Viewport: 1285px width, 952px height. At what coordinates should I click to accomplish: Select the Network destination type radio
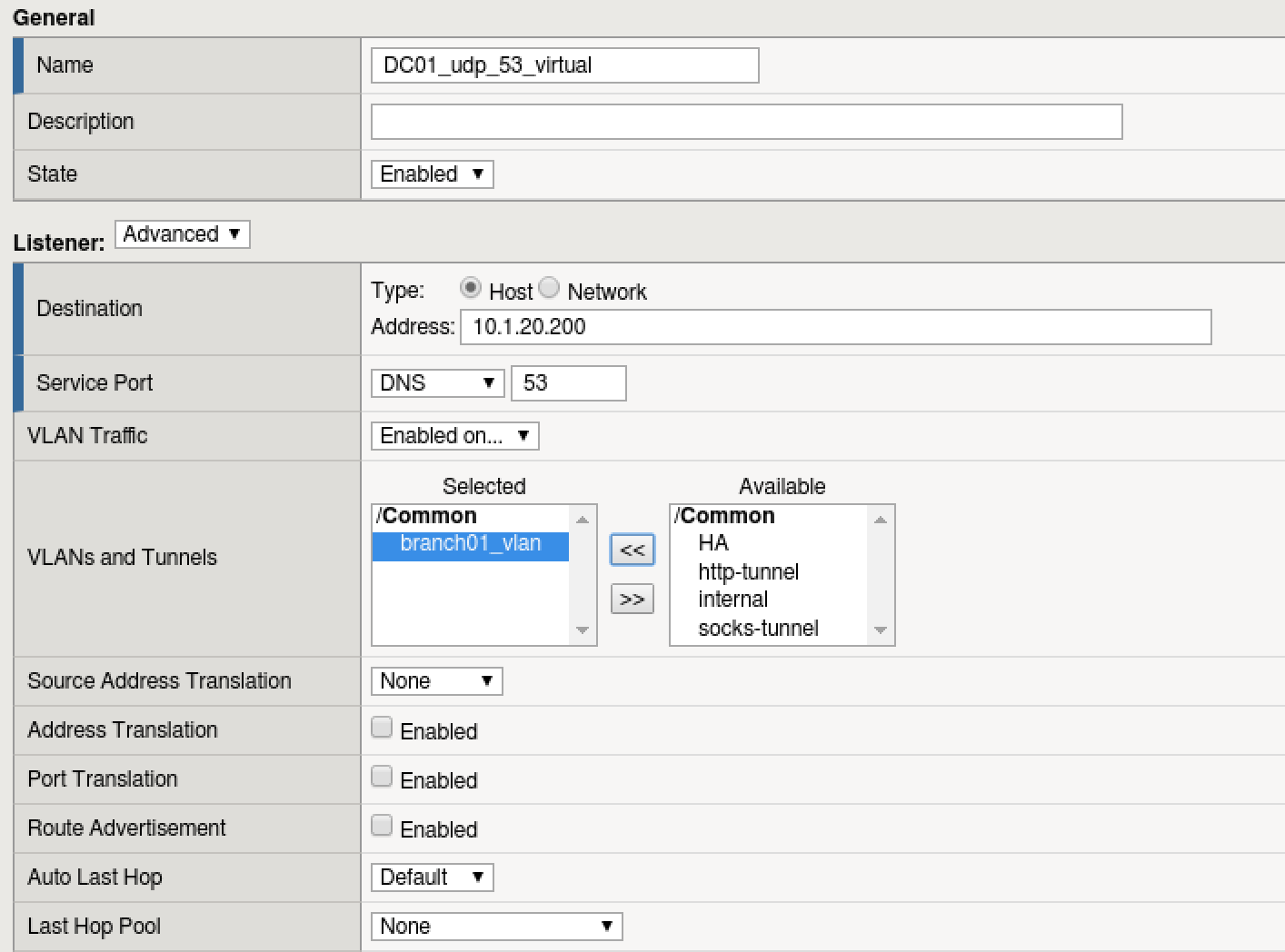click(x=549, y=288)
